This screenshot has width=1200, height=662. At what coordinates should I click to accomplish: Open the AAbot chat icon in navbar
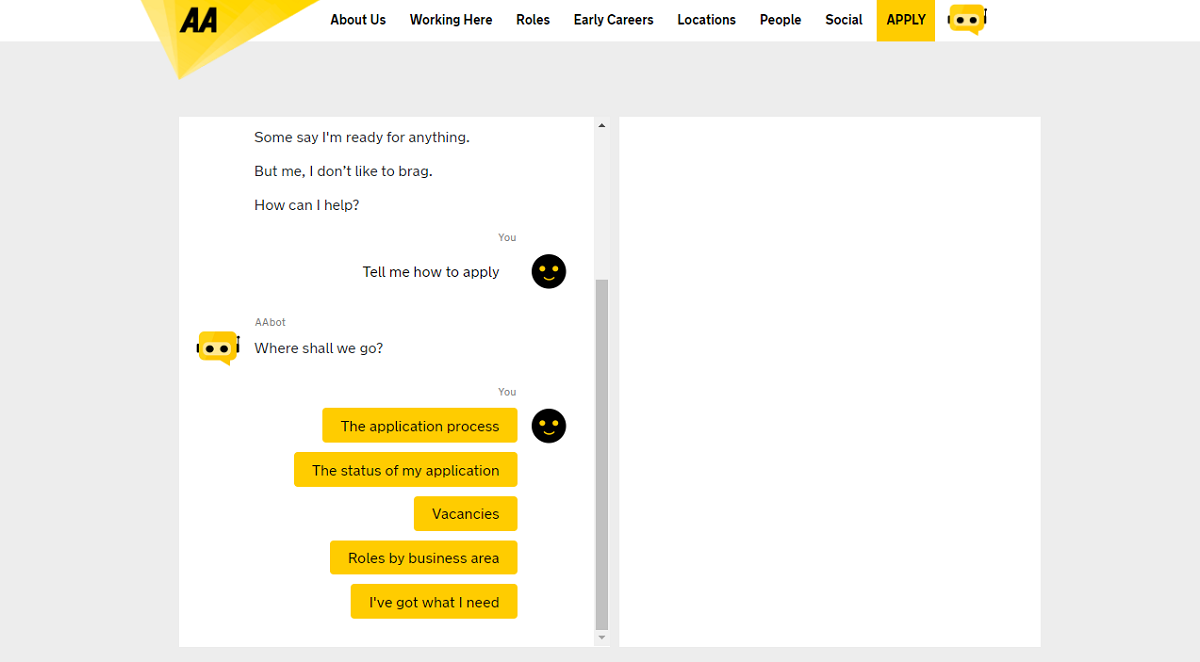[x=967, y=19]
